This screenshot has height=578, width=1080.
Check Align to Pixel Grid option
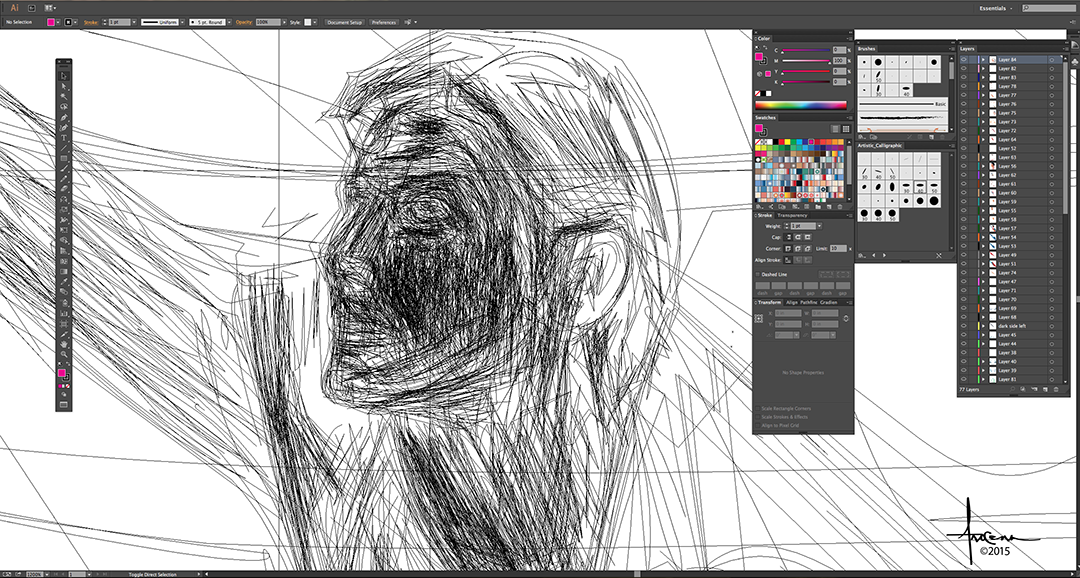758,425
